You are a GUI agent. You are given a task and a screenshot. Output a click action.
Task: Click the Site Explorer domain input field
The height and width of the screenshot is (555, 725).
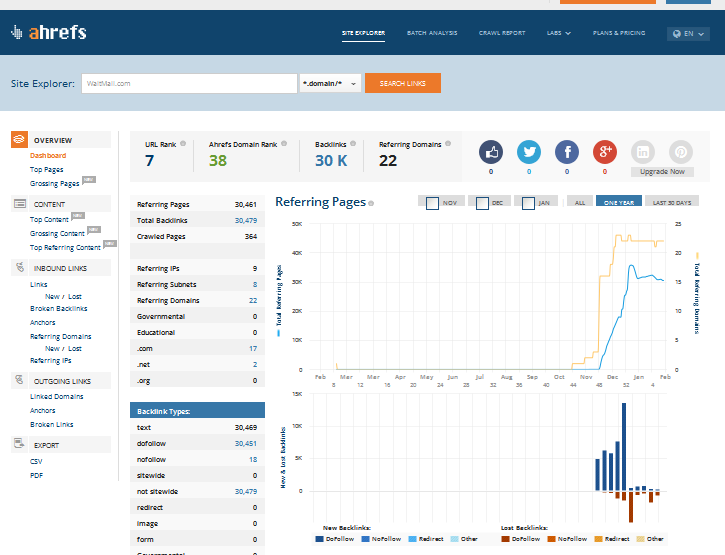[x=189, y=83]
